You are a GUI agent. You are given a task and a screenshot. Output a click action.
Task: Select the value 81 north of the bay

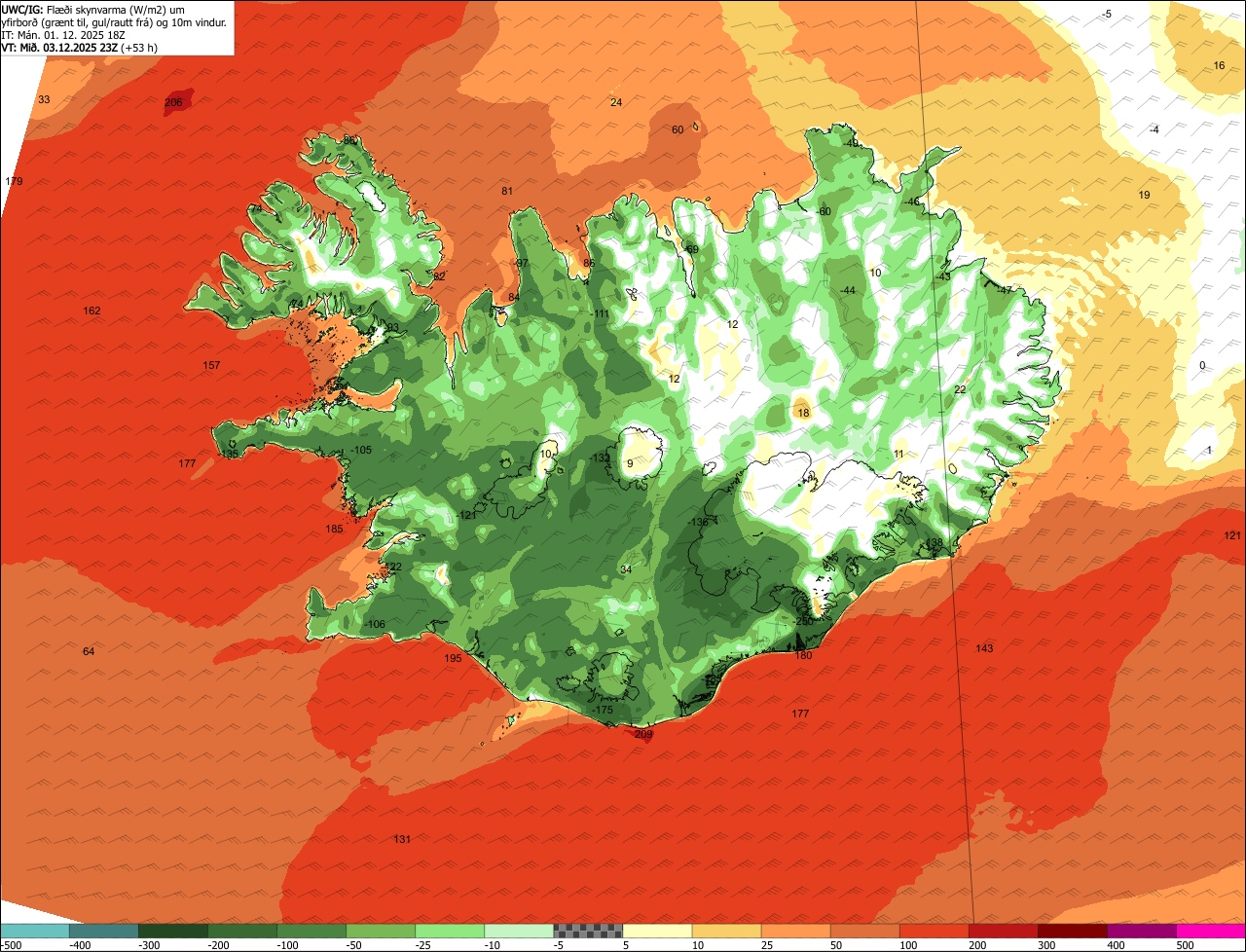coord(507,191)
